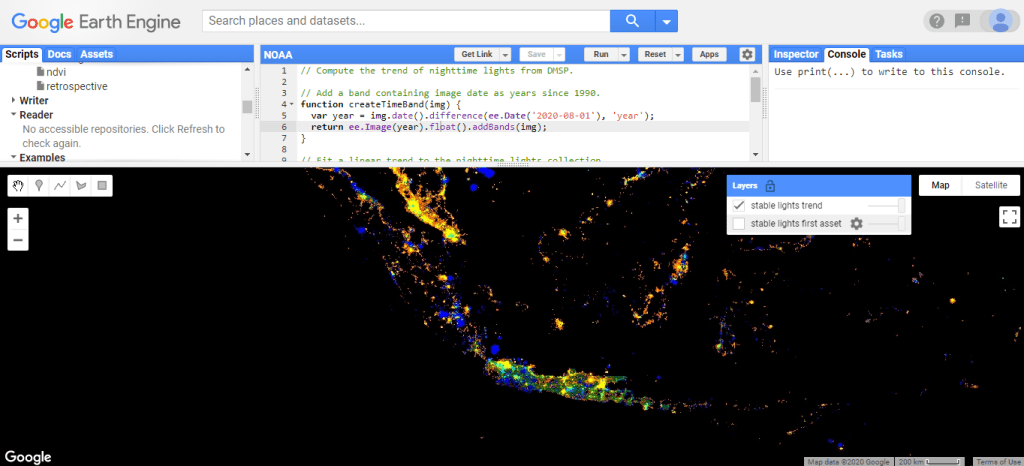Switch the basemap to Satellite

click(991, 185)
